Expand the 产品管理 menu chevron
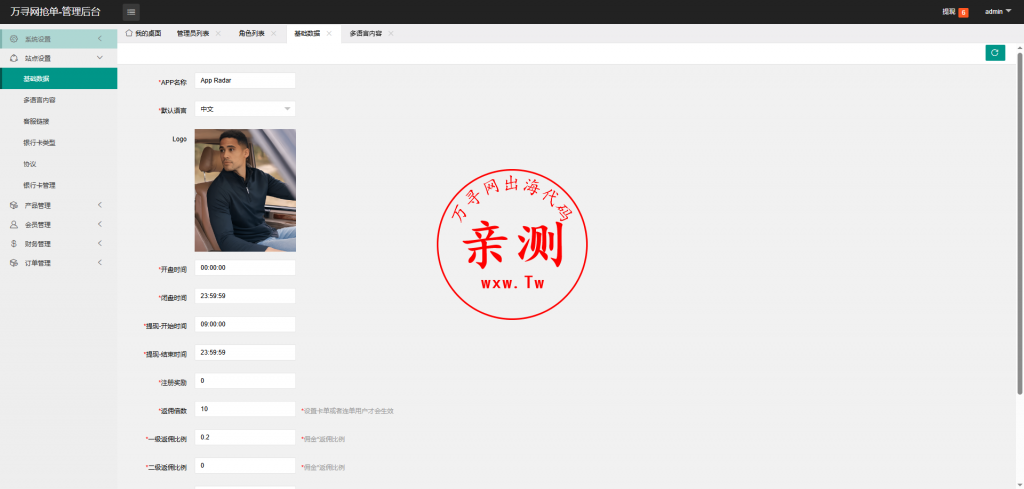 click(100, 206)
